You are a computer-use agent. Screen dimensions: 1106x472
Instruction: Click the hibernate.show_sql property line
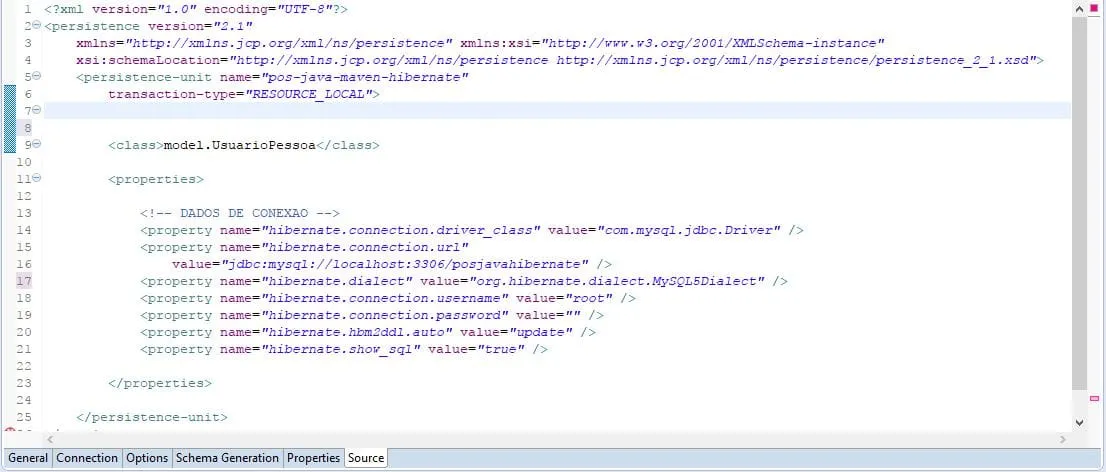(344, 348)
